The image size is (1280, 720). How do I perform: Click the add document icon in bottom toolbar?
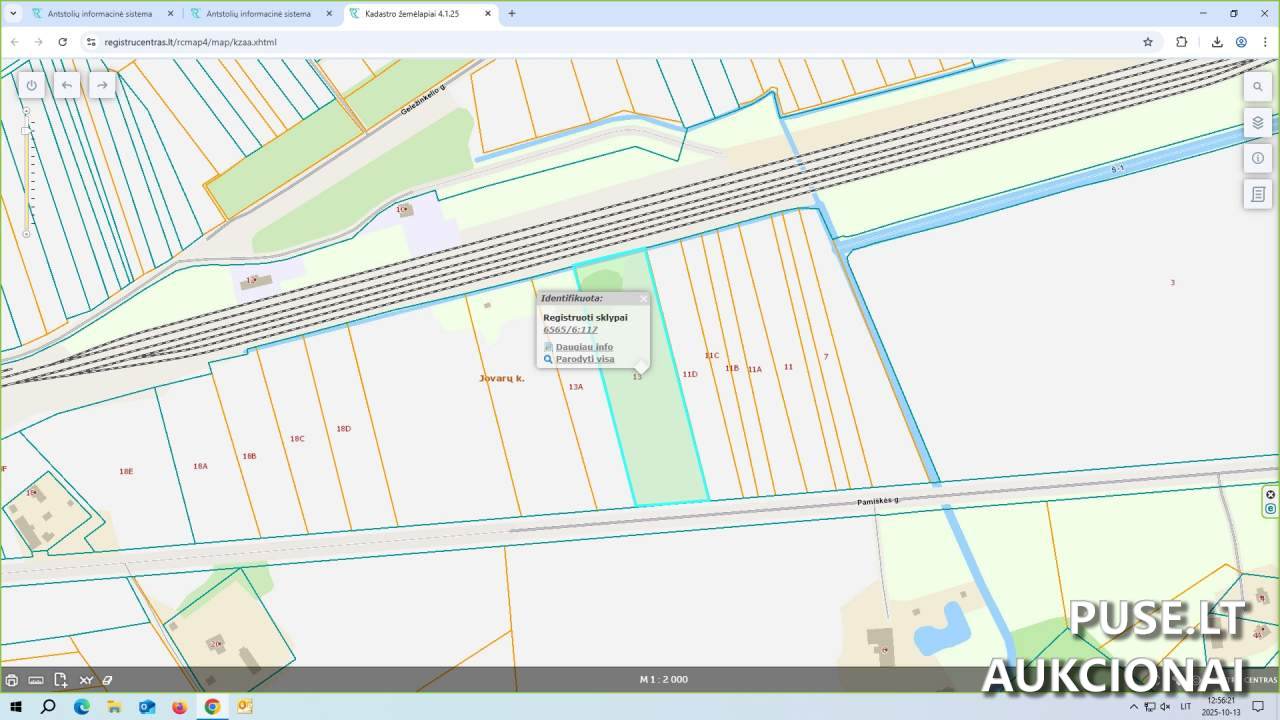[x=61, y=680]
